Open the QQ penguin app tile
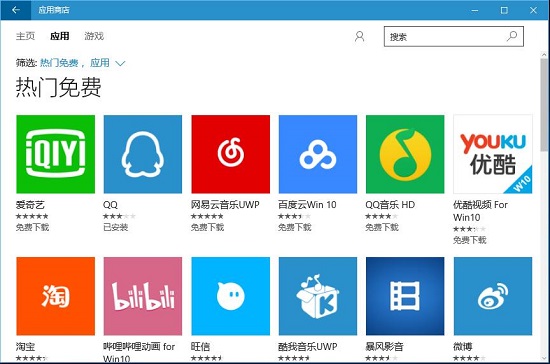 pos(143,154)
